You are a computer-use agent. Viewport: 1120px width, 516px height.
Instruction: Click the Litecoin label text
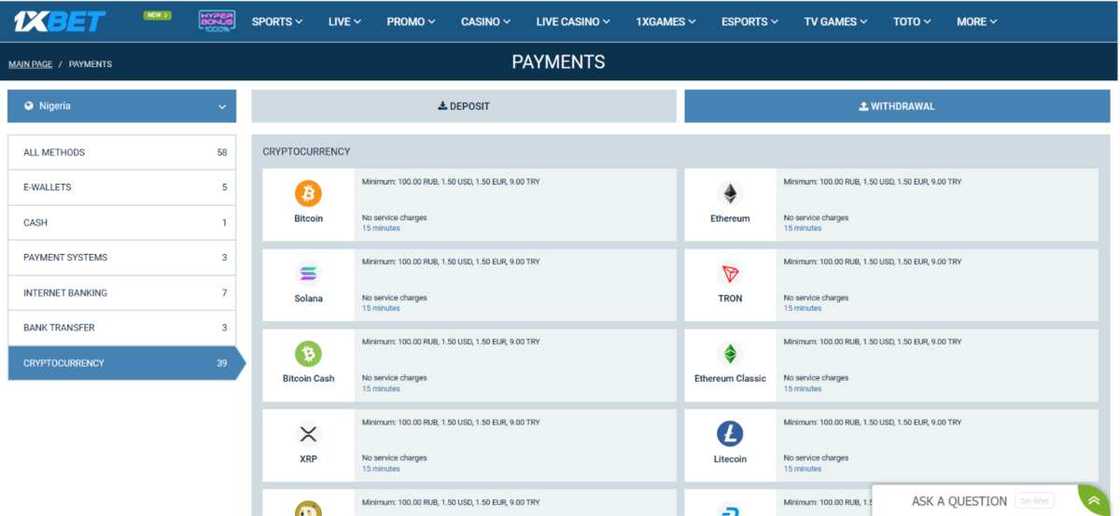[x=730, y=459]
